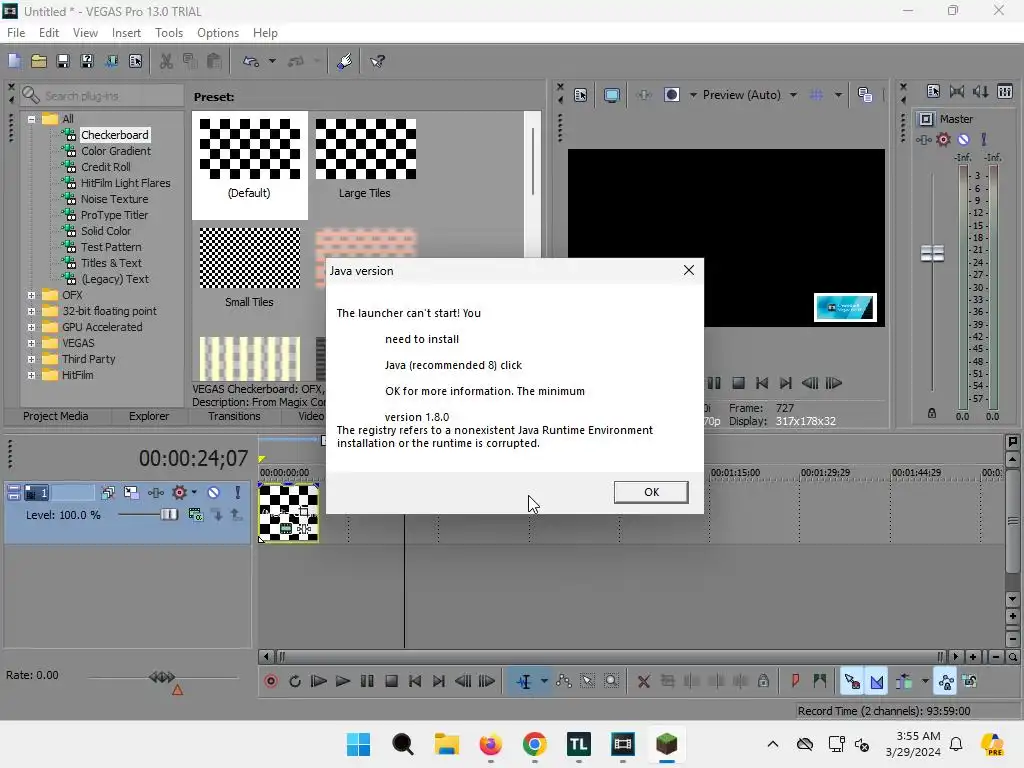Expand the Third Party folder
The width and height of the screenshot is (1024, 768).
coord(31,359)
